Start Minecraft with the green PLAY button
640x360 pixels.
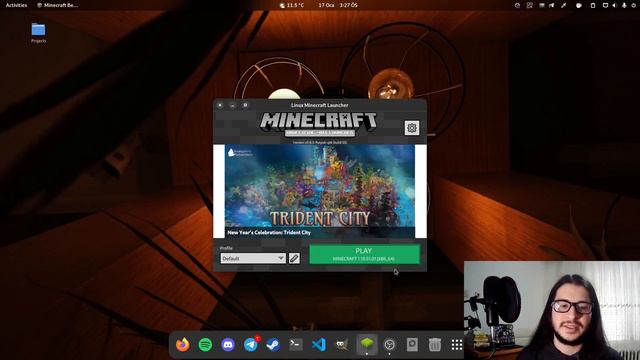(364, 254)
